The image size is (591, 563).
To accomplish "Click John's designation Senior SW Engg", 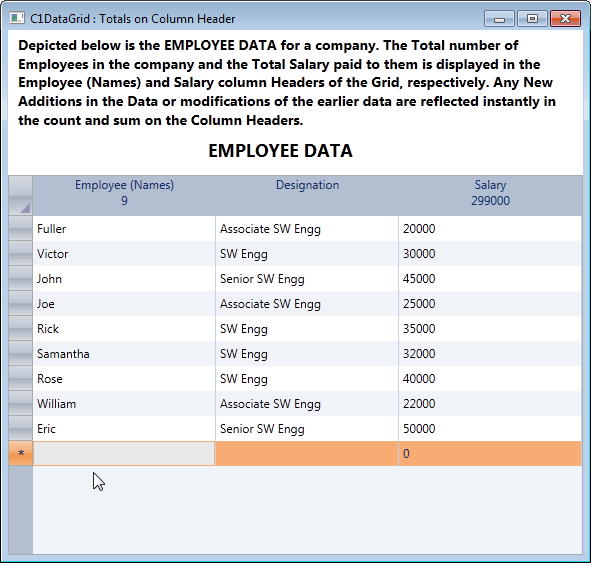I will point(307,278).
